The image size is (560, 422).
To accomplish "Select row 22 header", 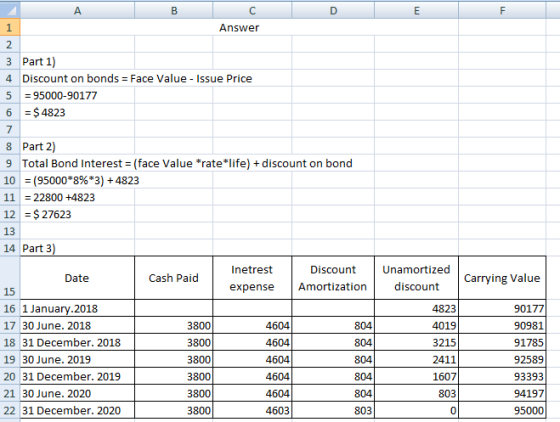I will (x=10, y=410).
